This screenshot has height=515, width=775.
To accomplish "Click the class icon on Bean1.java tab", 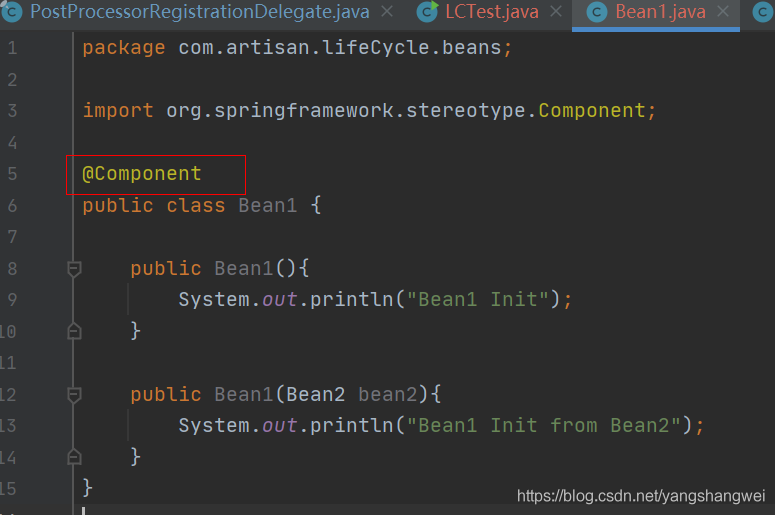I will 597,12.
